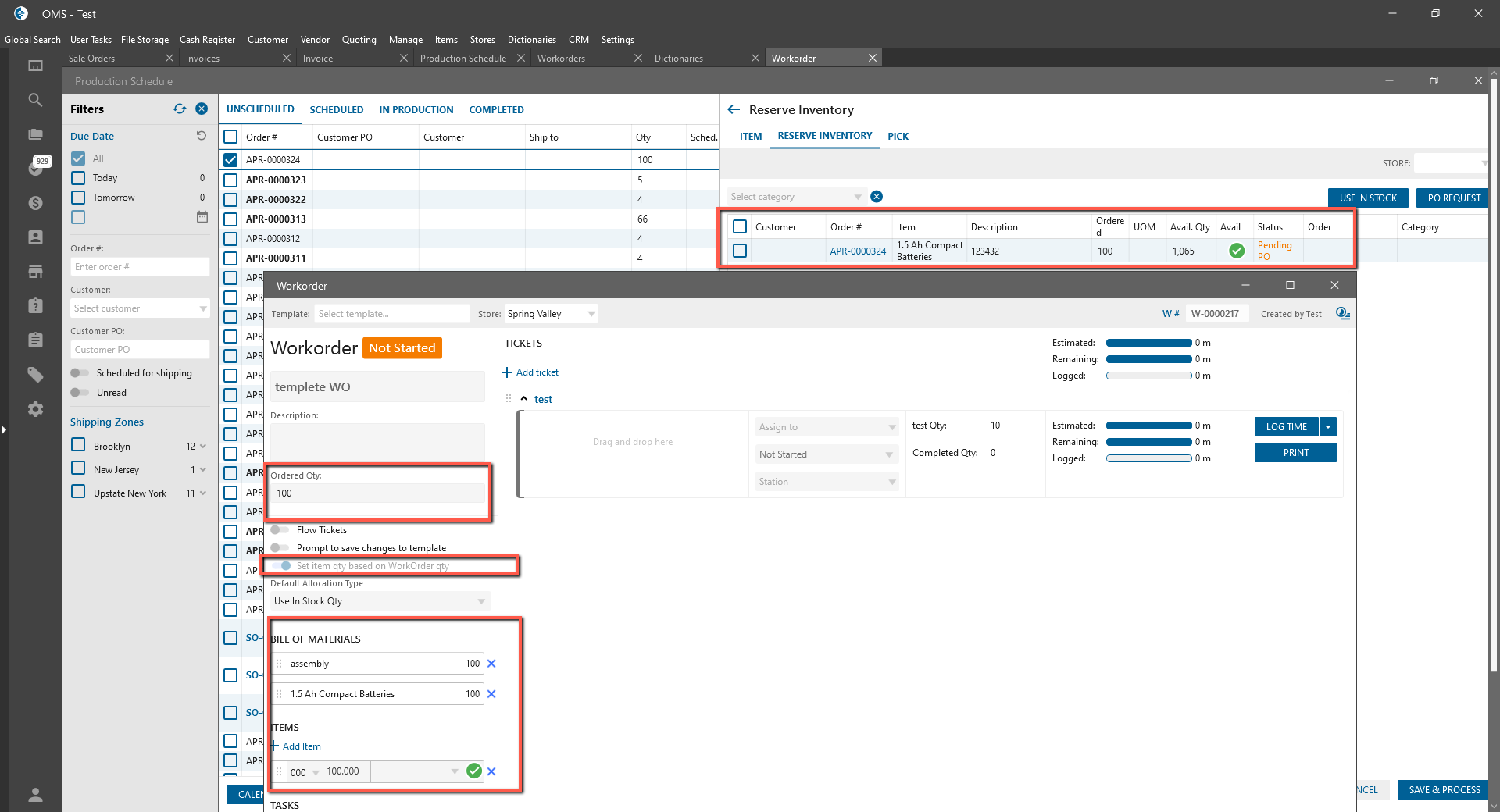Viewport: 1500px width, 812px height.
Task: Open the search icon in left sidebar
Action: [x=35, y=100]
